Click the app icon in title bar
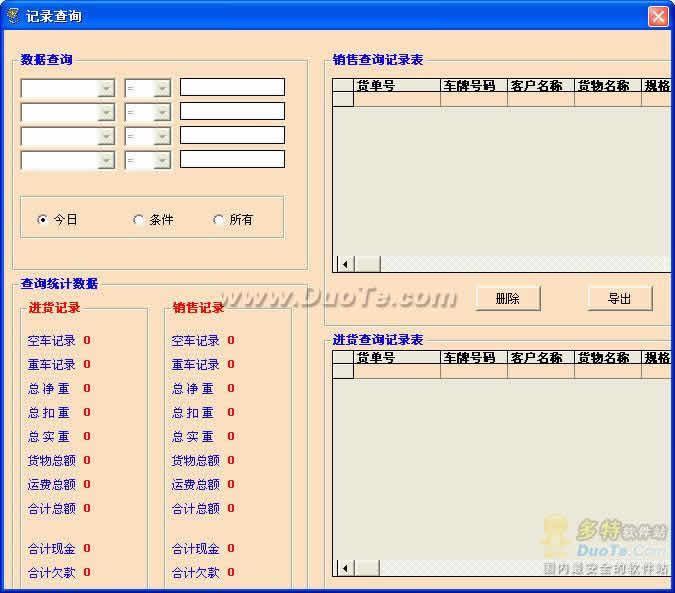 click(12, 16)
